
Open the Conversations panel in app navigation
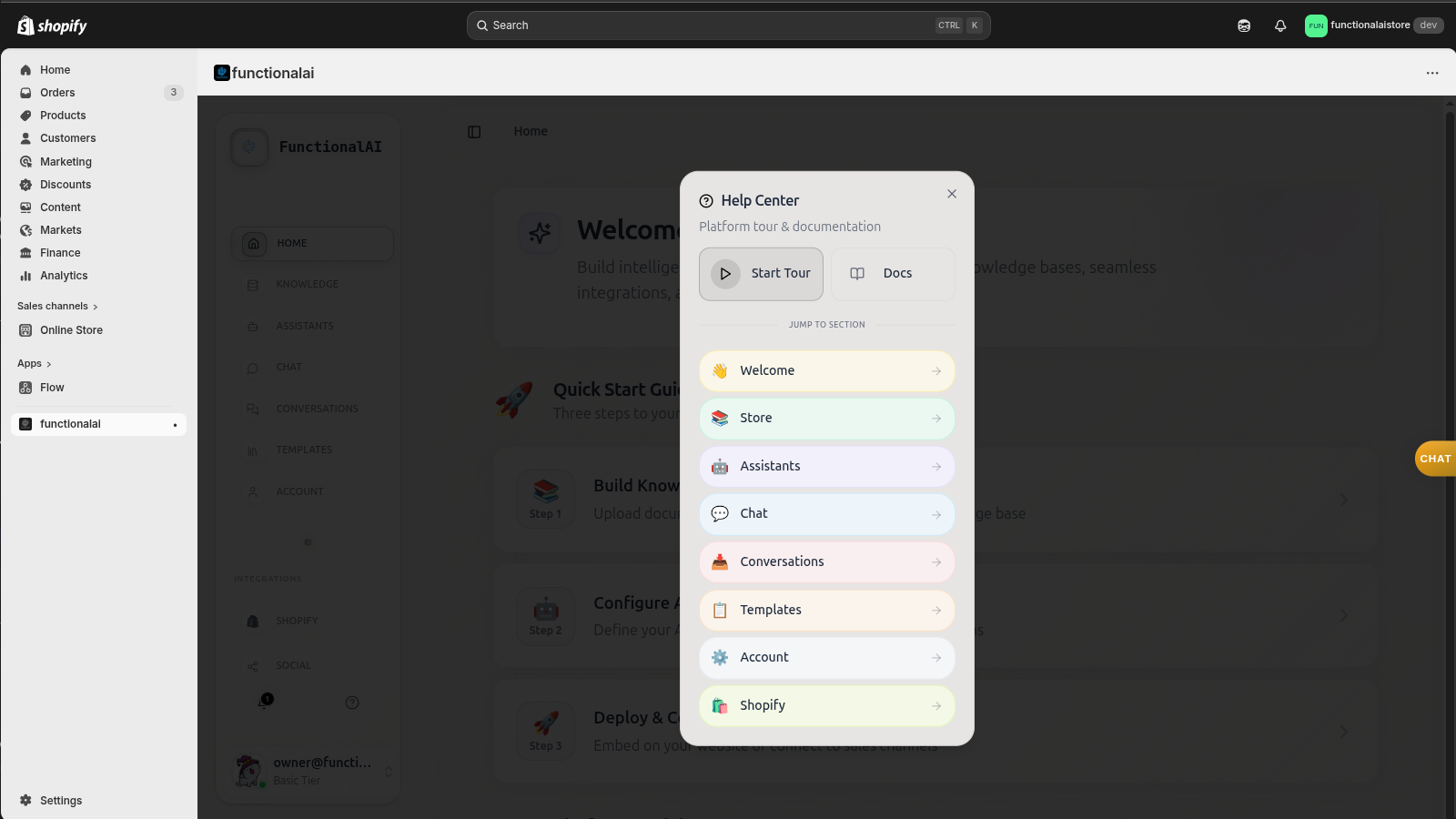pos(317,408)
